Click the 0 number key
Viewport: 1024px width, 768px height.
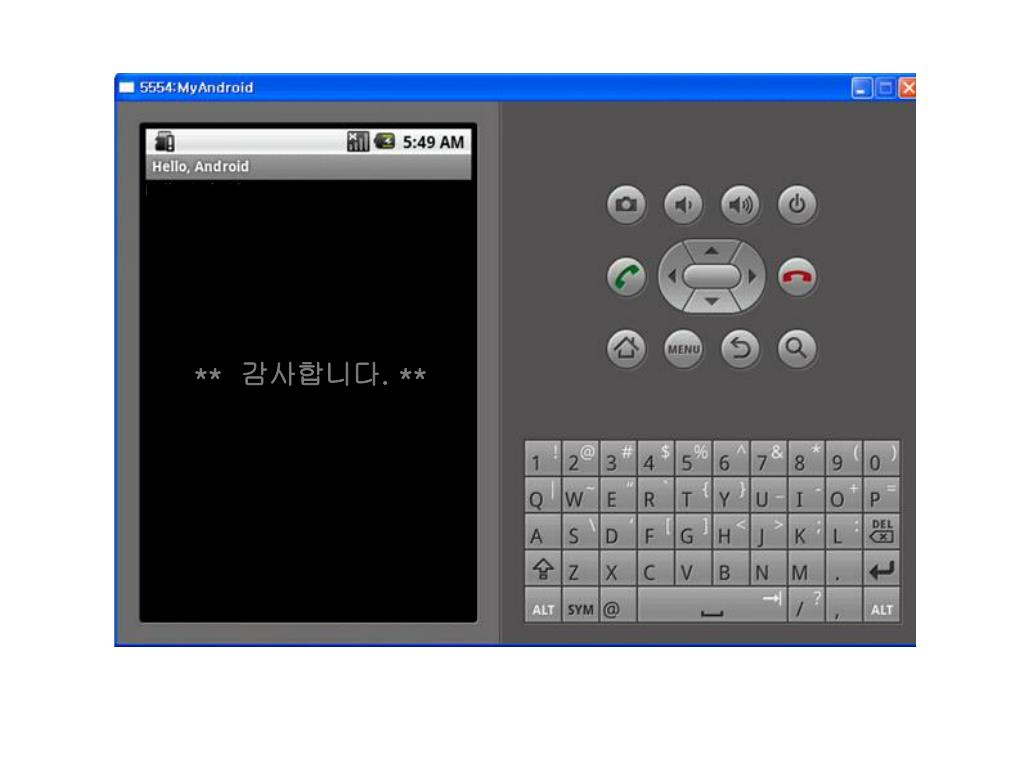(882, 458)
